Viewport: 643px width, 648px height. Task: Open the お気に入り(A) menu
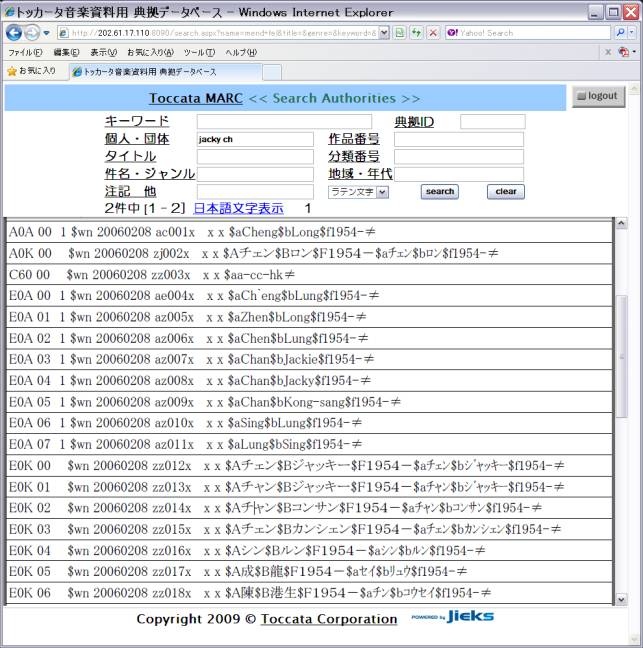[x=150, y=52]
